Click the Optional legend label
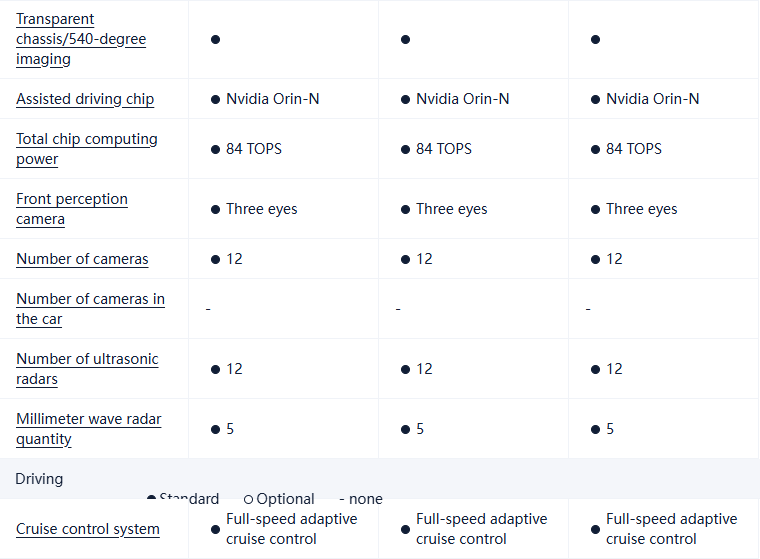Viewport: 760px width, 559px height. pos(285,499)
